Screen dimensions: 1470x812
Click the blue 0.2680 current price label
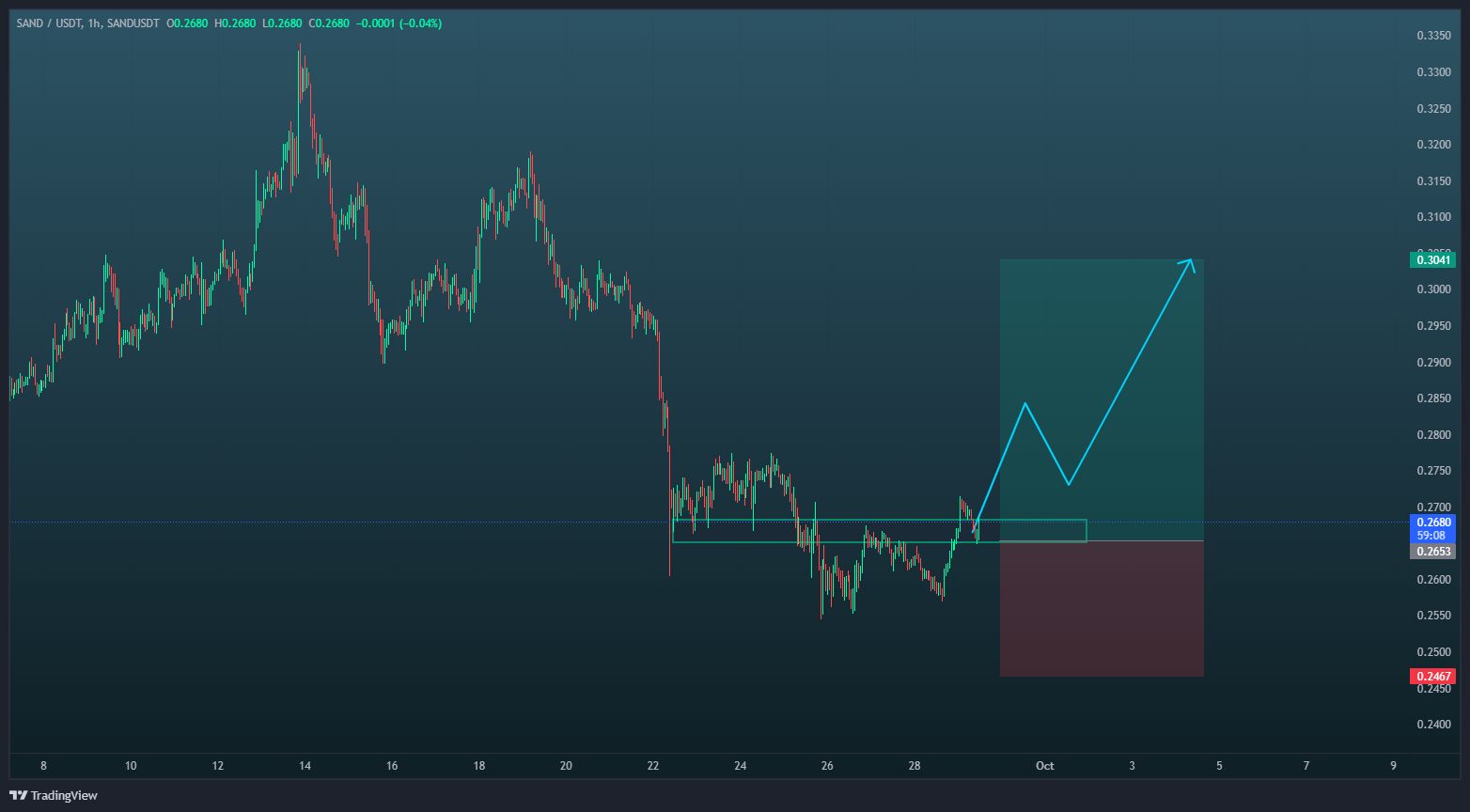[1432, 523]
